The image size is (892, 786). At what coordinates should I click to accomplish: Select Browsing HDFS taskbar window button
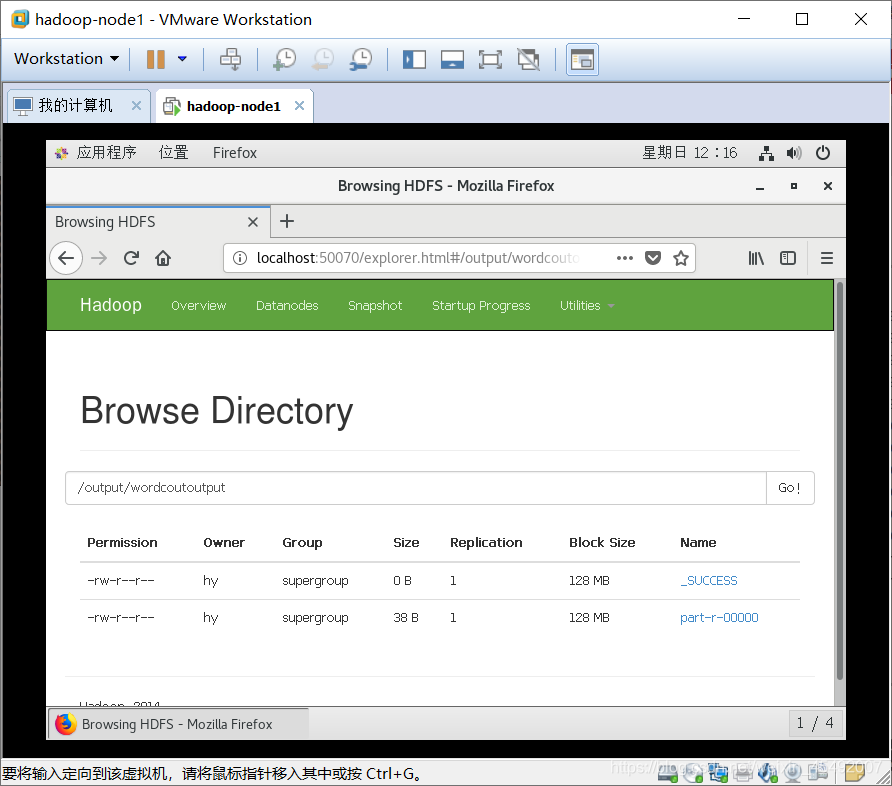point(179,724)
